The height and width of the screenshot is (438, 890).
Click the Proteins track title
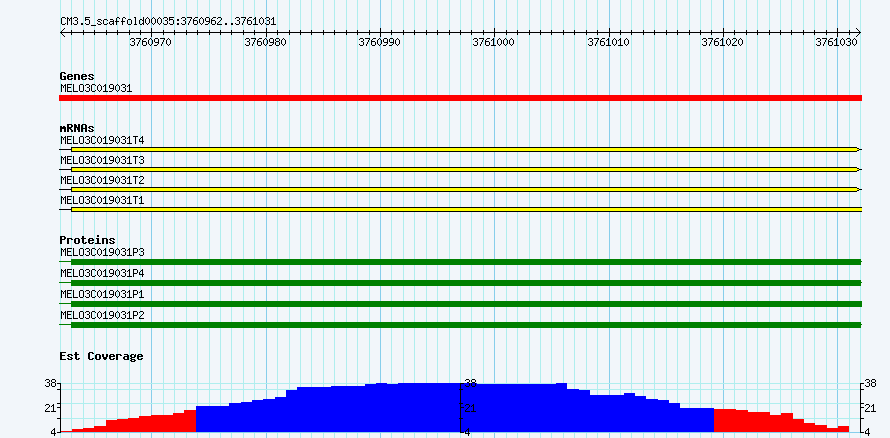pyautogui.click(x=87, y=240)
